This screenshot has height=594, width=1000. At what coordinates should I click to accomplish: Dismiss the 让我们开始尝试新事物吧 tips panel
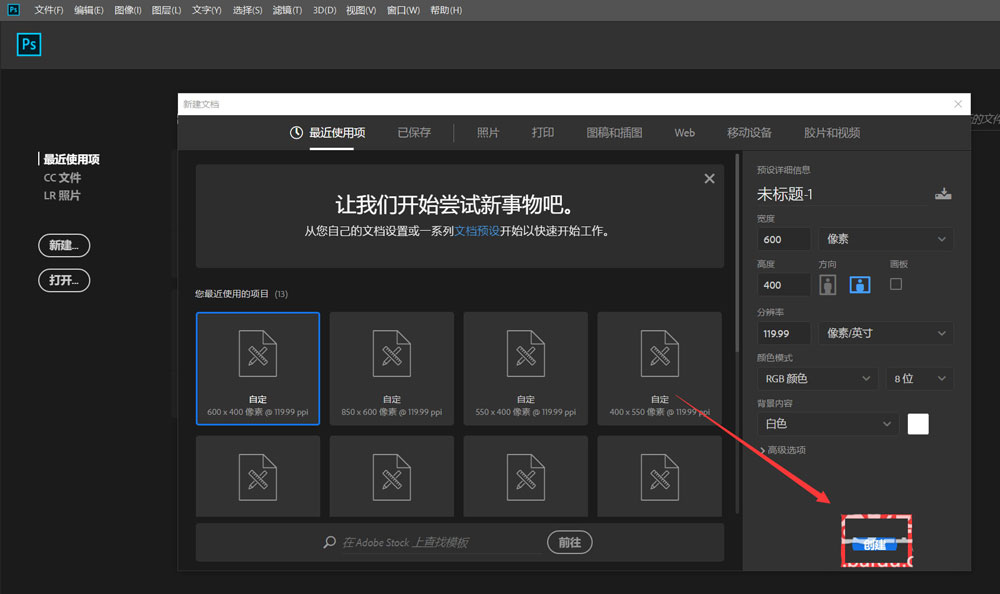click(709, 178)
